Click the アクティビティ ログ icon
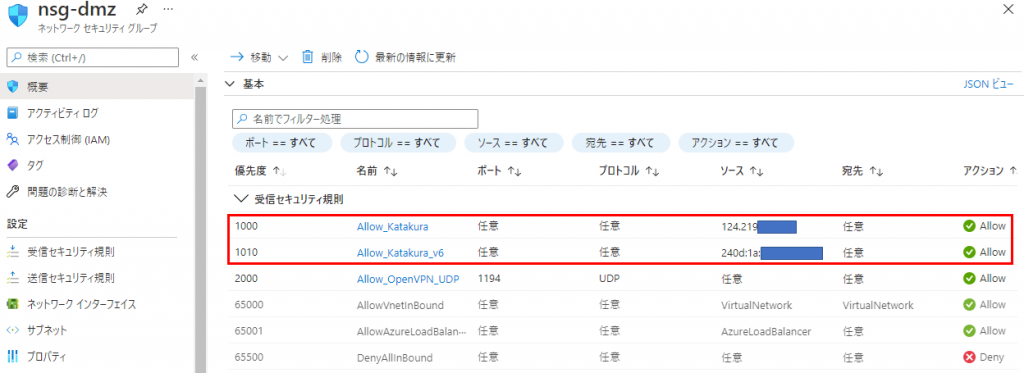 pyautogui.click(x=12, y=113)
